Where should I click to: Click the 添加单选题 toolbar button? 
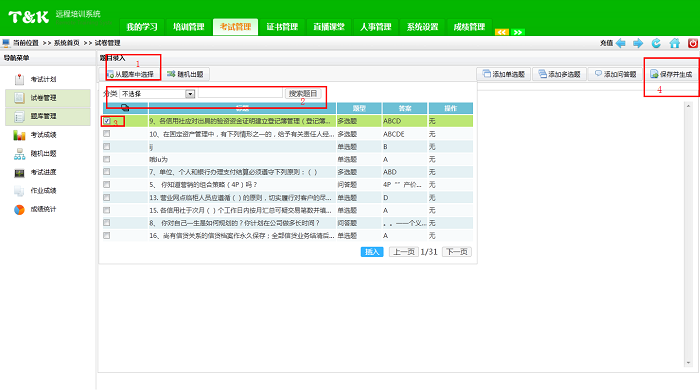504,74
